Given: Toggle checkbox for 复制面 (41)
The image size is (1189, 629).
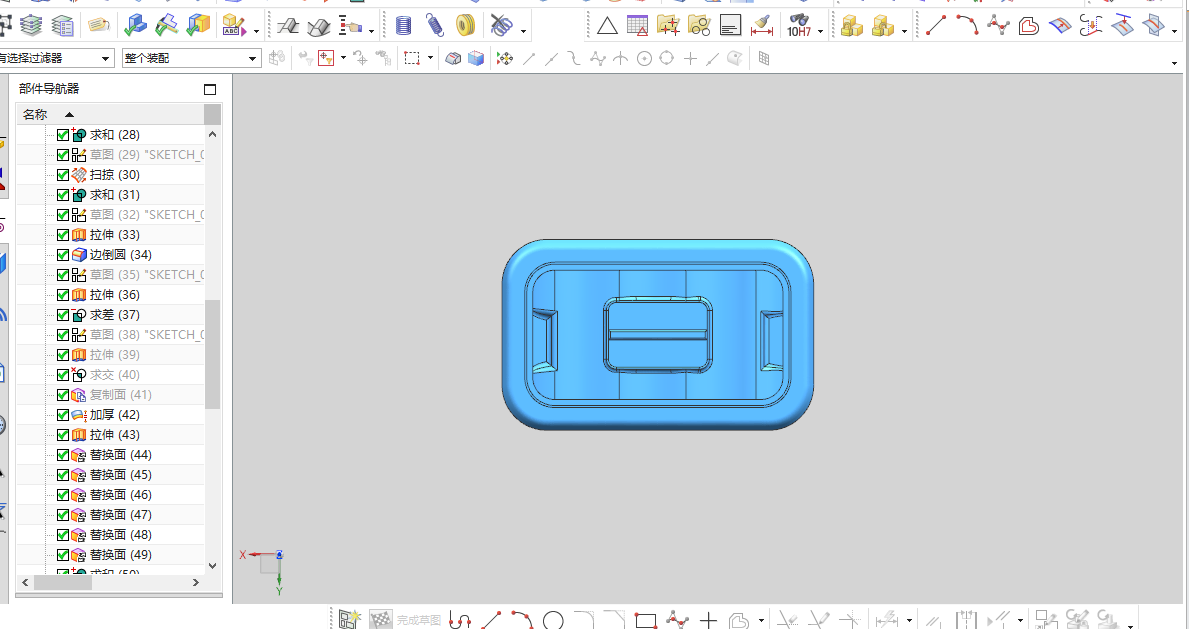Looking at the screenshot, I should tap(63, 395).
